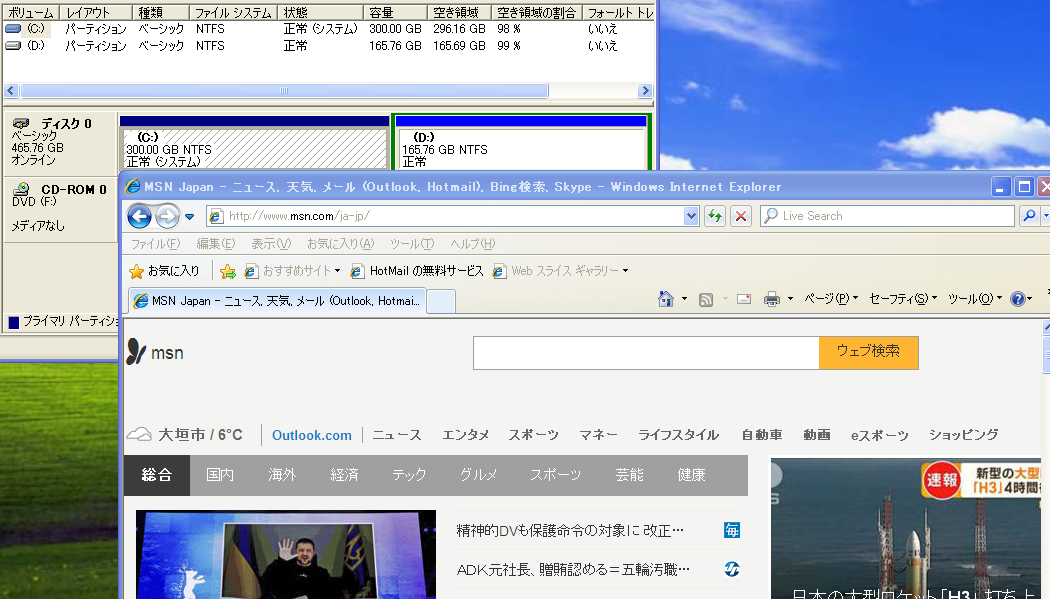Click the Add to Favorites Bar icon
This screenshot has height=599, width=1050.
[228, 271]
